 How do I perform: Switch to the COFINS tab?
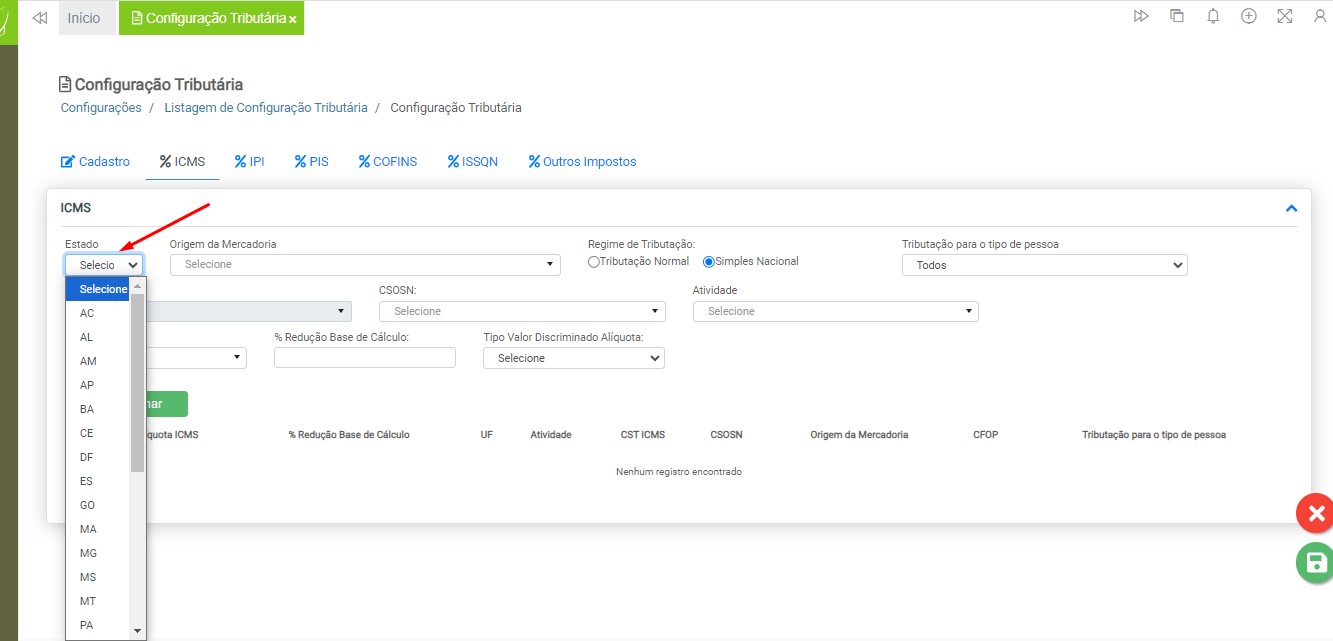click(388, 162)
